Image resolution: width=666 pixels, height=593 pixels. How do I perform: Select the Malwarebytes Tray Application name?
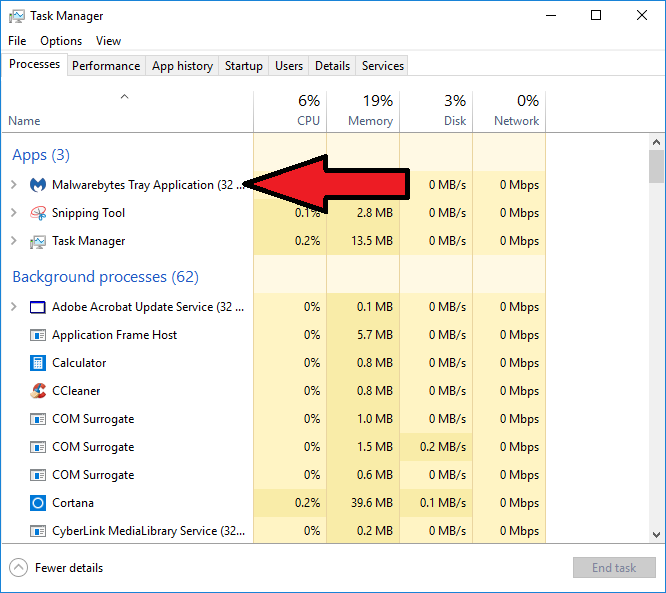tap(148, 185)
